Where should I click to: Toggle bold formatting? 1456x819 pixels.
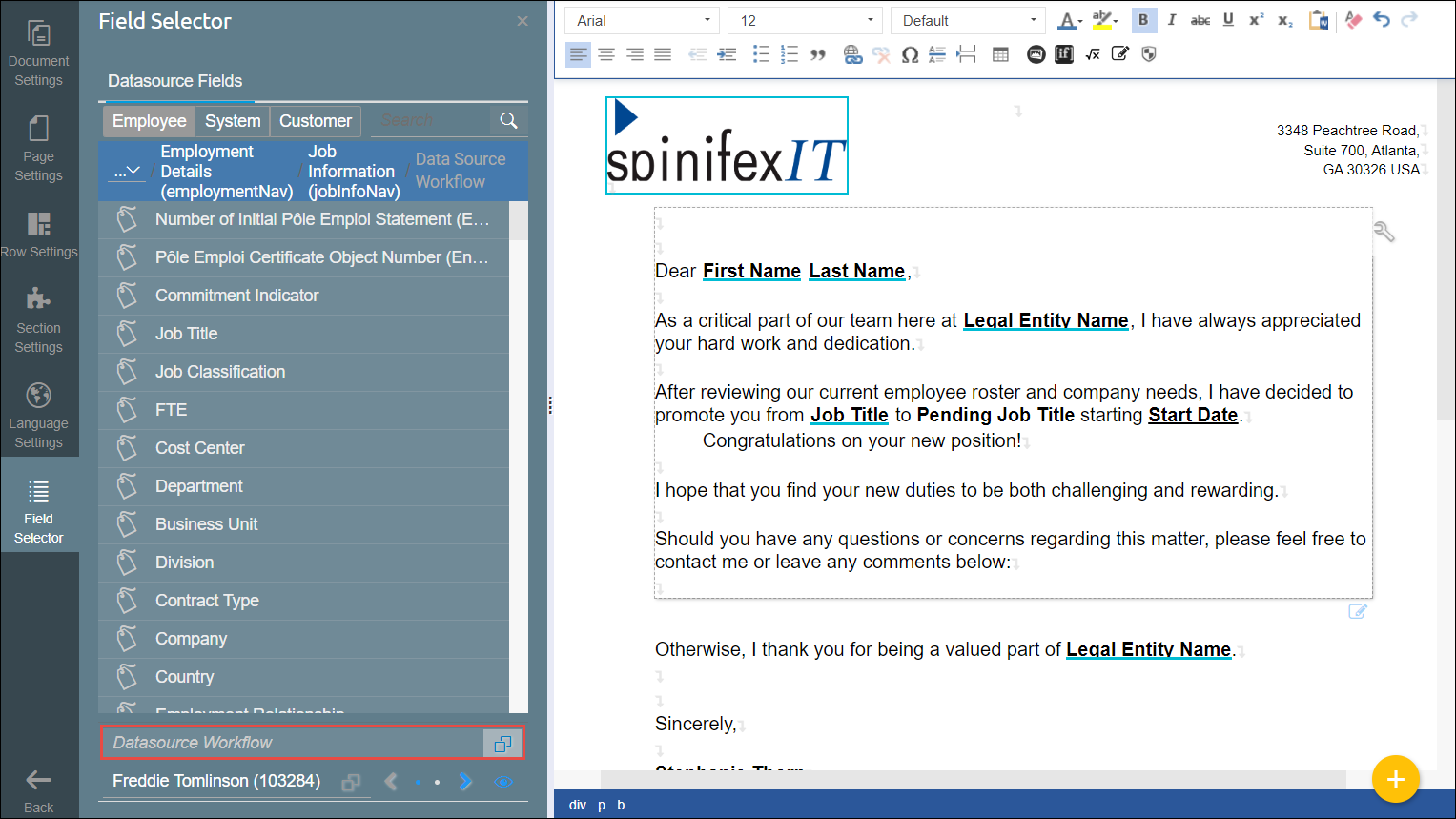coord(1143,20)
